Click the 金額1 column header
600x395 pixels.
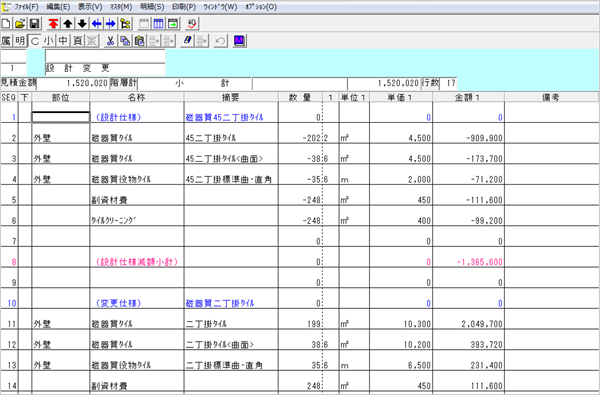tap(468, 97)
